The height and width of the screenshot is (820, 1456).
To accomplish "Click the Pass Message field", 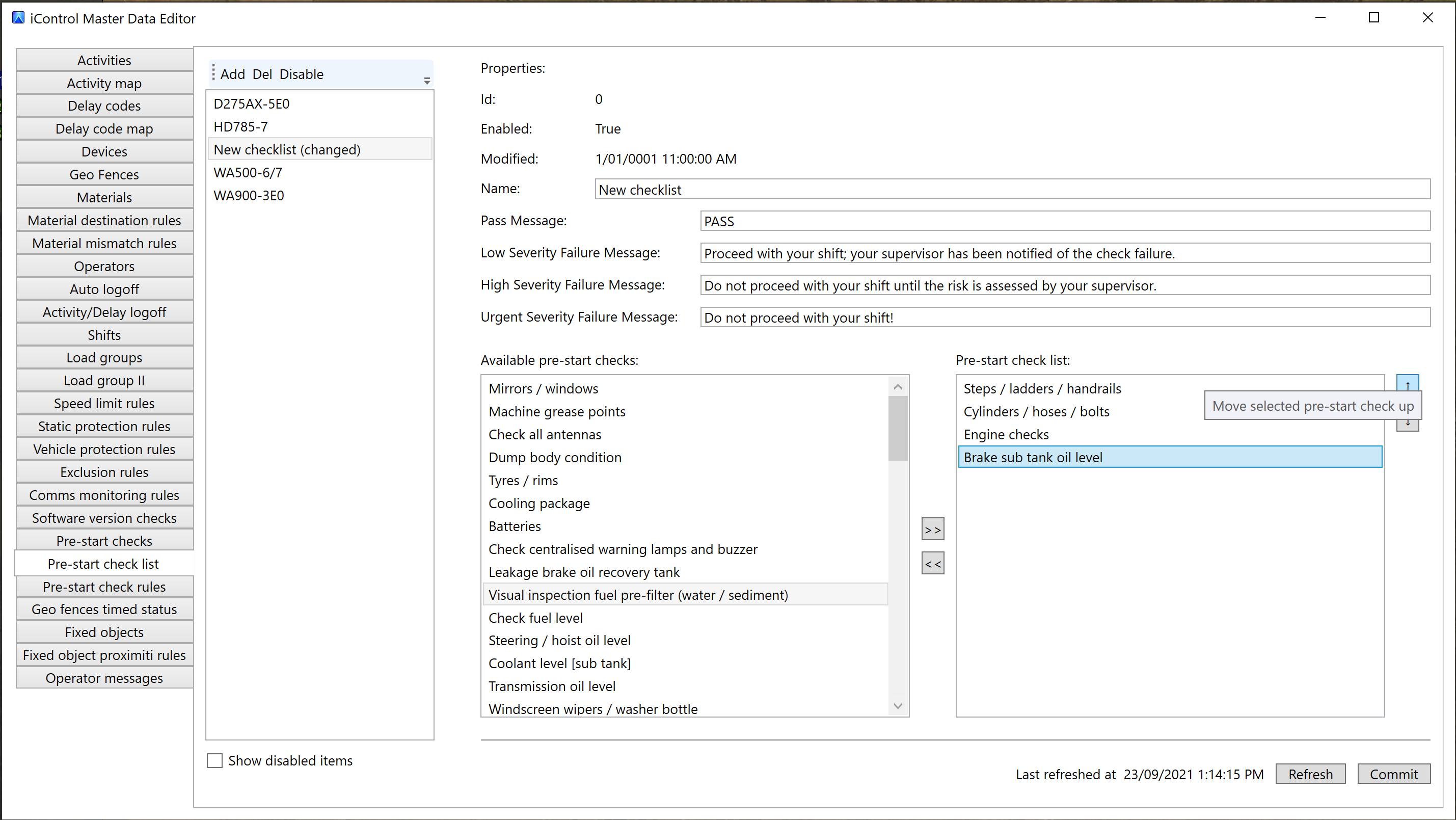I will (x=1065, y=221).
